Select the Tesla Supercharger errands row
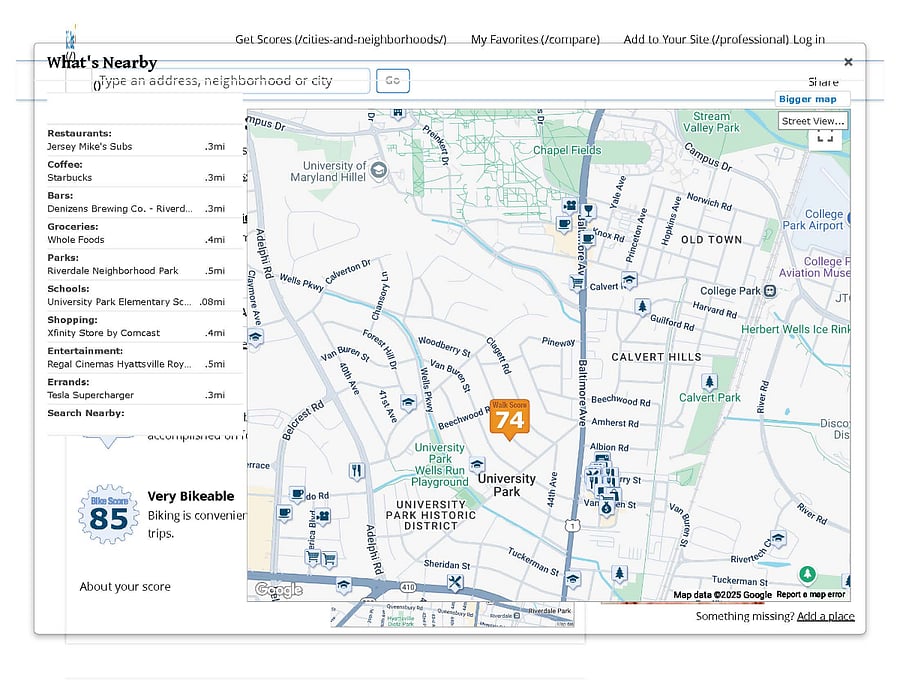 [x=137, y=394]
